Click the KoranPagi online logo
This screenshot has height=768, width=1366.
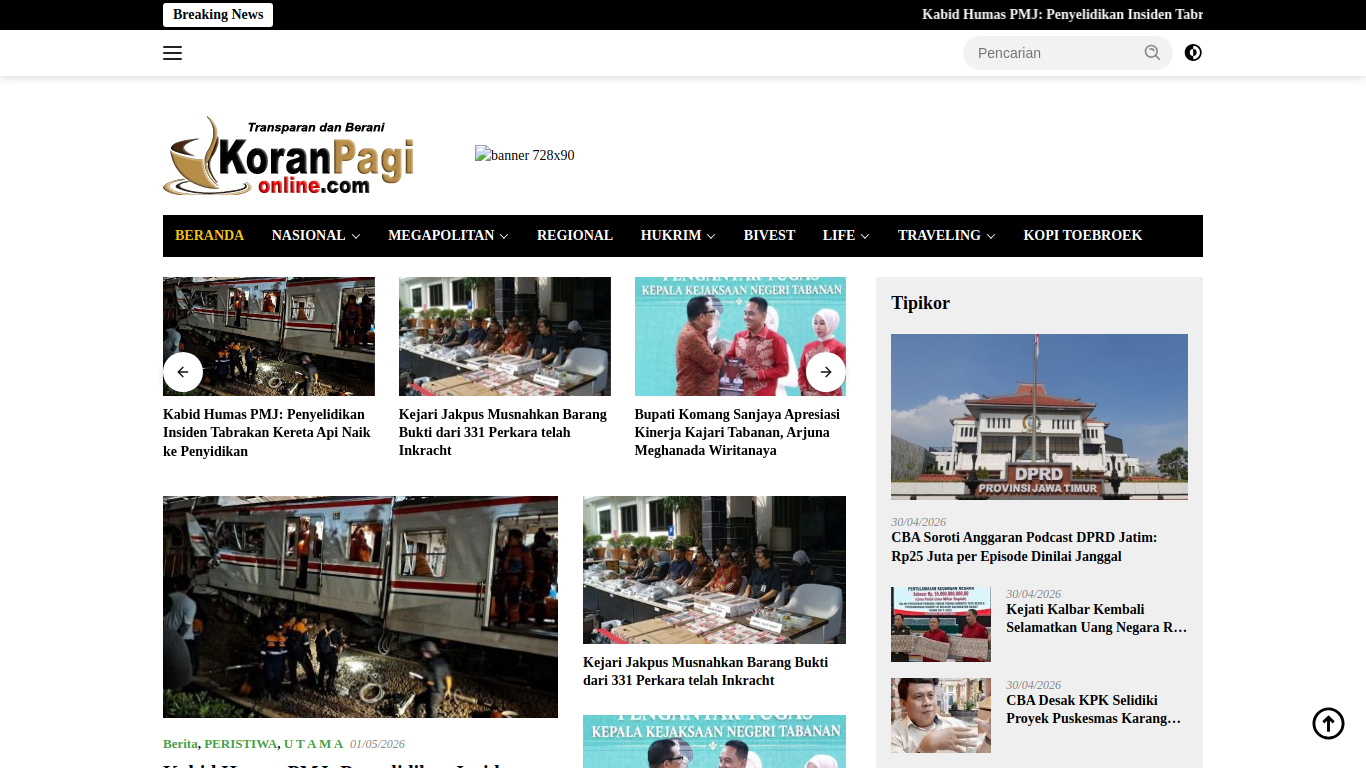click(x=288, y=156)
